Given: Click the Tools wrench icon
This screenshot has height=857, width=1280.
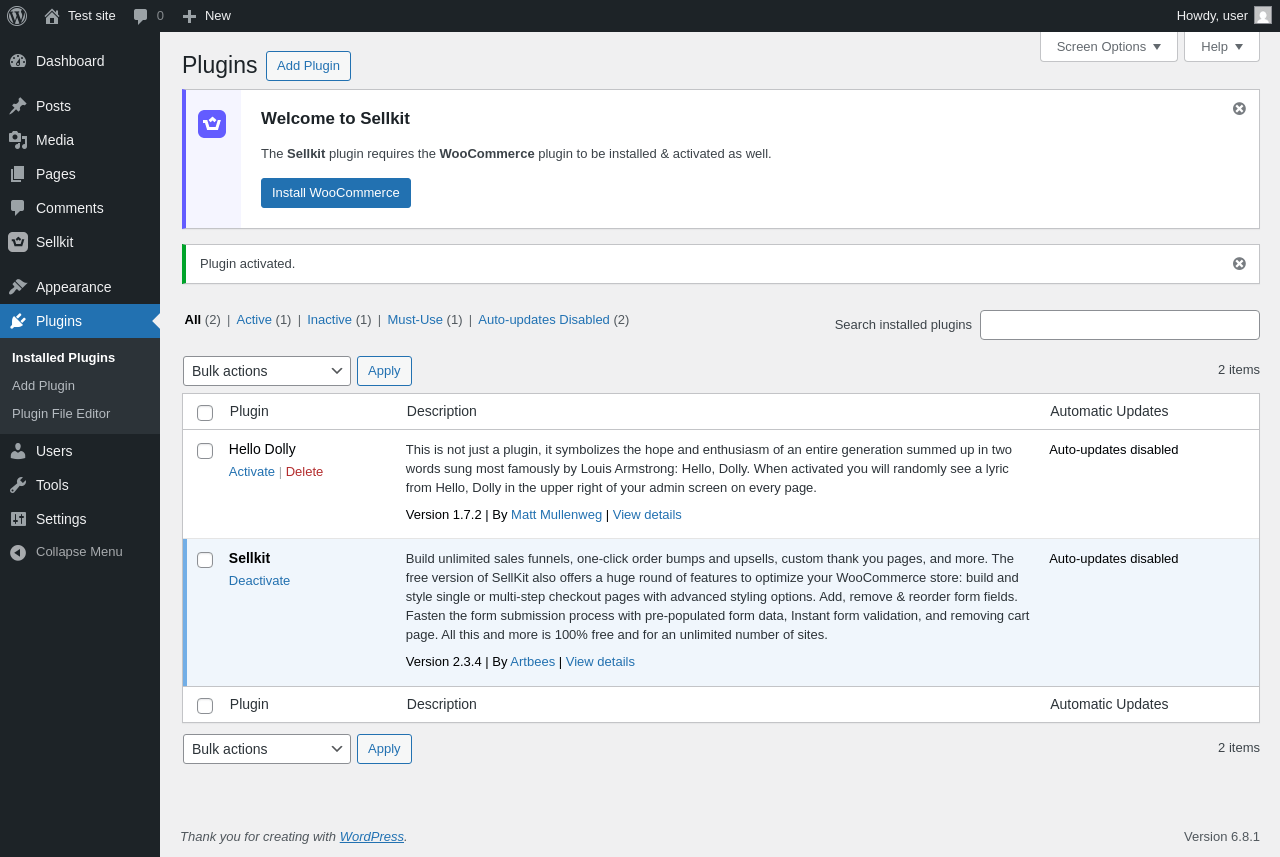Looking at the screenshot, I should tap(18, 485).
